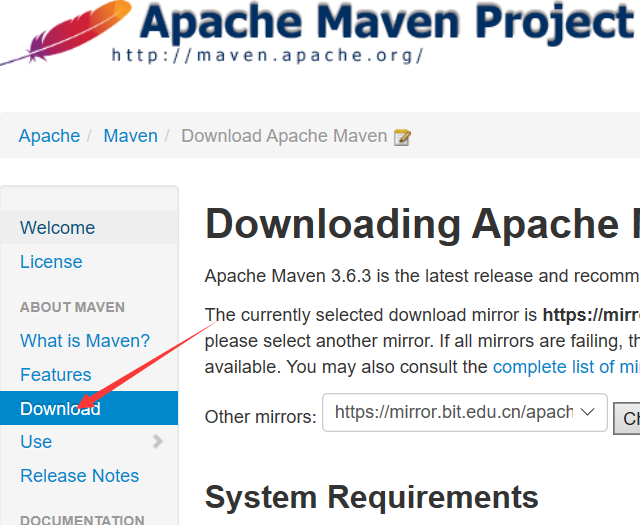640x525 pixels.
Task: Click the Apache Maven 3.6.3 release sentence
Action: point(422,276)
